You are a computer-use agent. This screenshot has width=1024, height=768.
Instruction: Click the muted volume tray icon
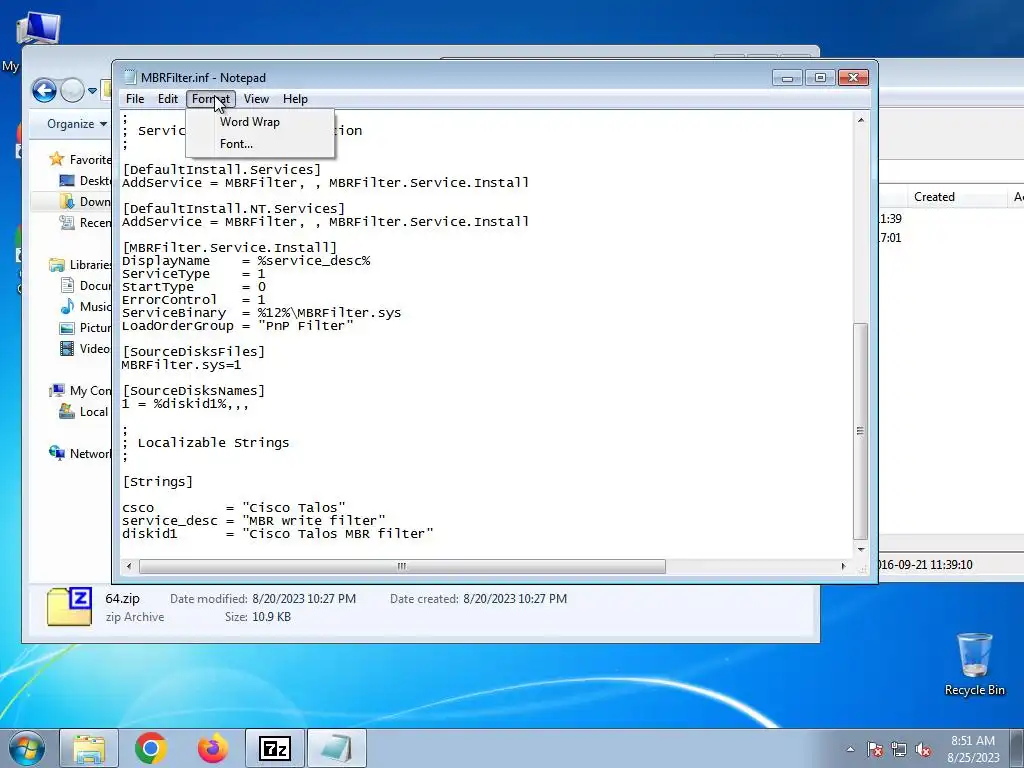(923, 749)
